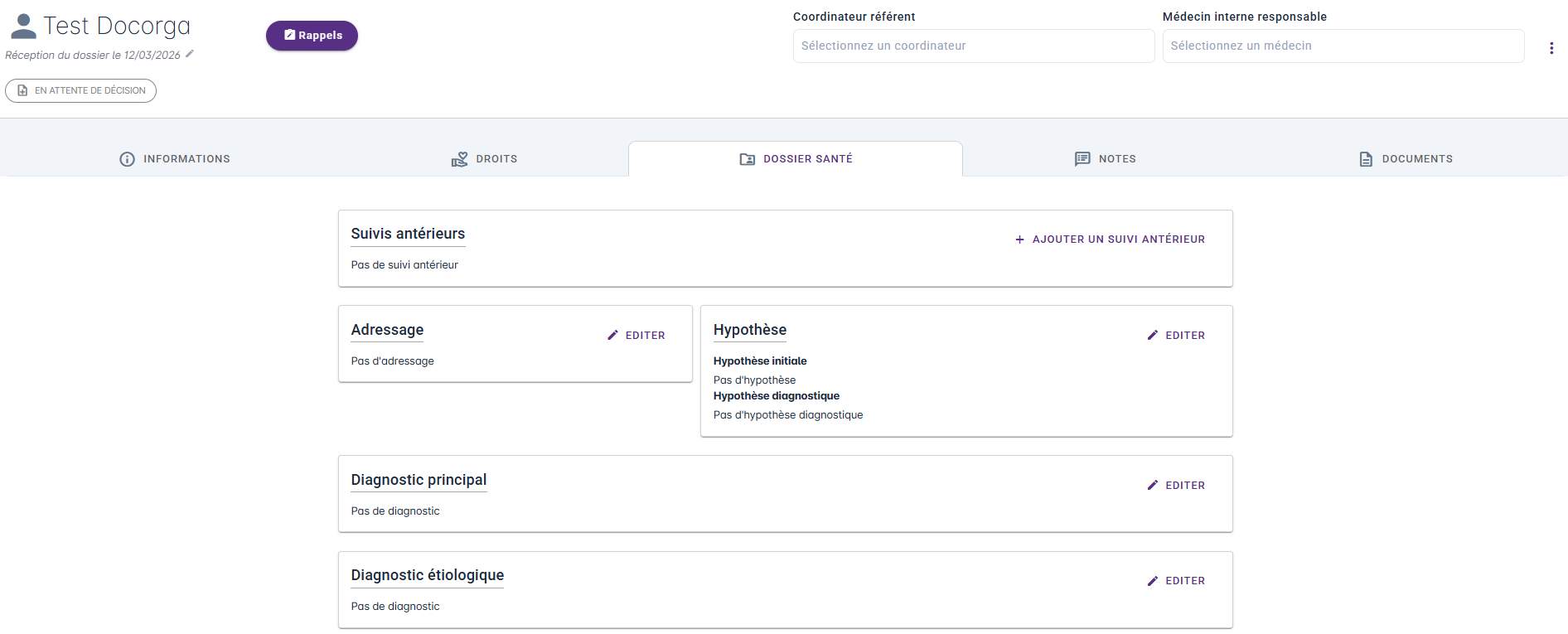Open the Médecin interne responsable dropdown
The width and height of the screenshot is (1568, 634).
[1343, 46]
